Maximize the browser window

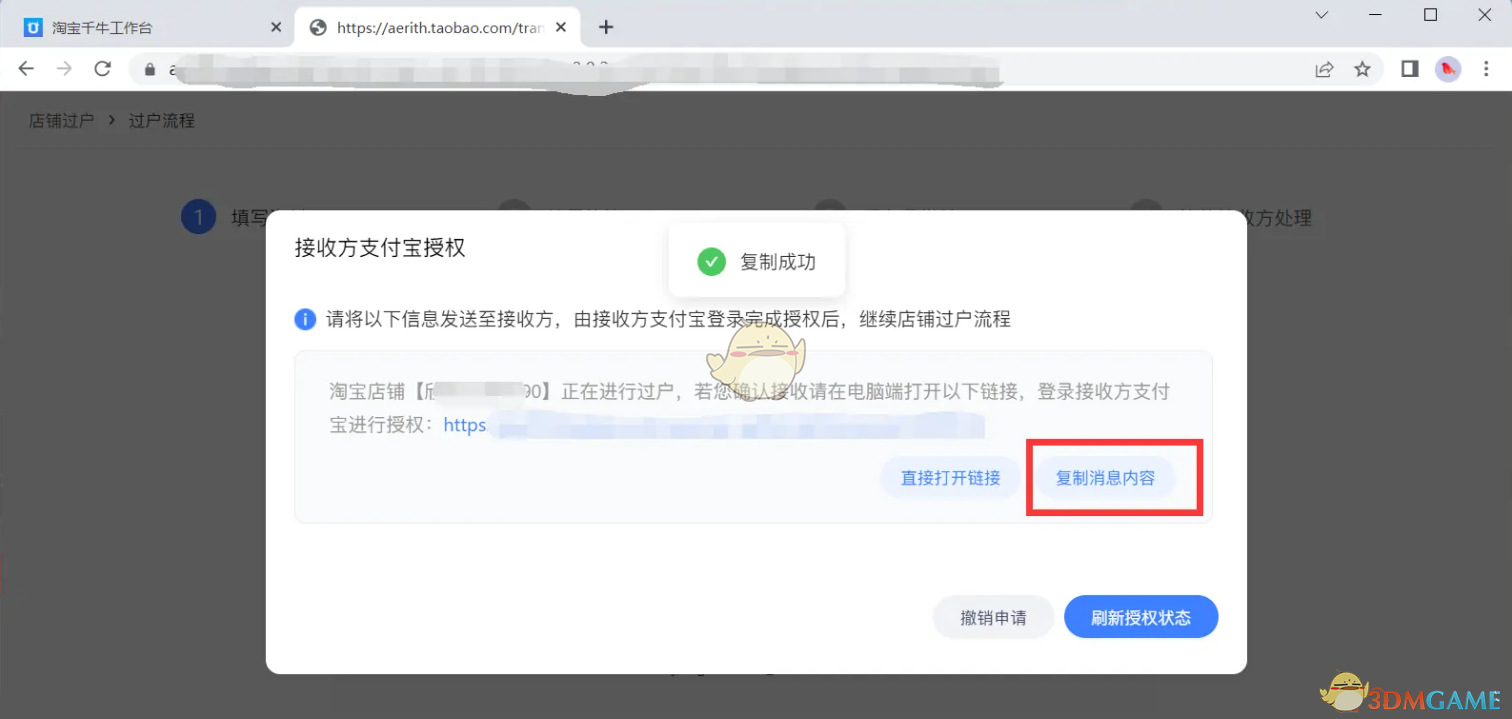(1430, 15)
